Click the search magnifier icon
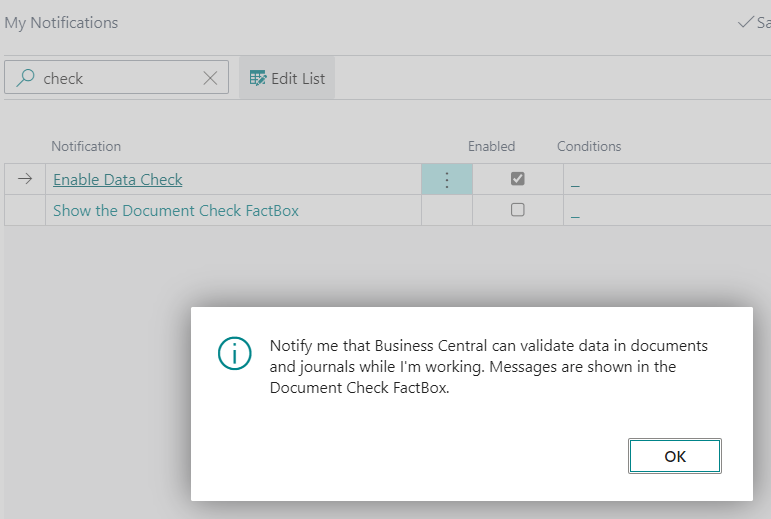 [25, 78]
